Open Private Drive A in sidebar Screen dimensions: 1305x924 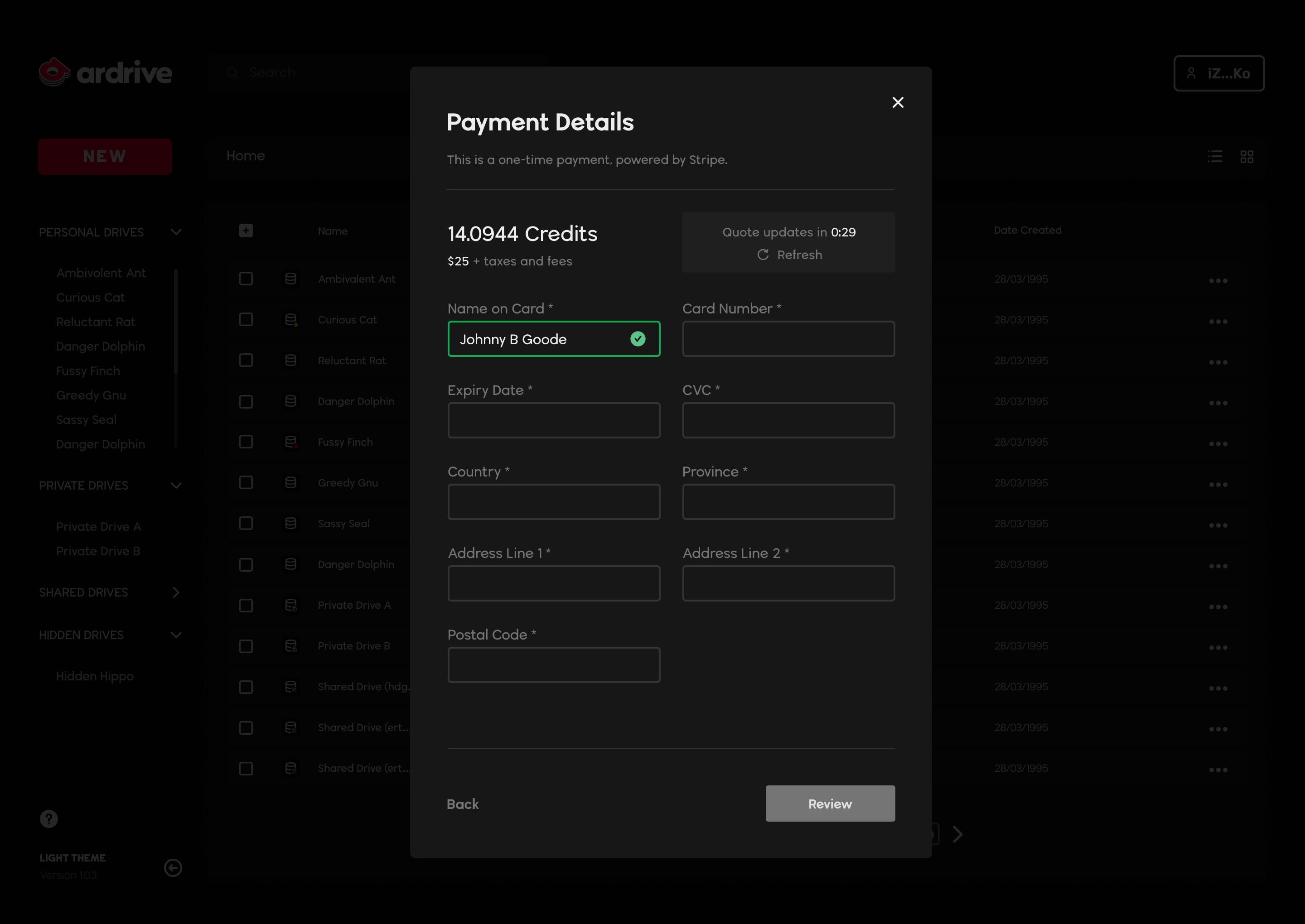coord(98,527)
